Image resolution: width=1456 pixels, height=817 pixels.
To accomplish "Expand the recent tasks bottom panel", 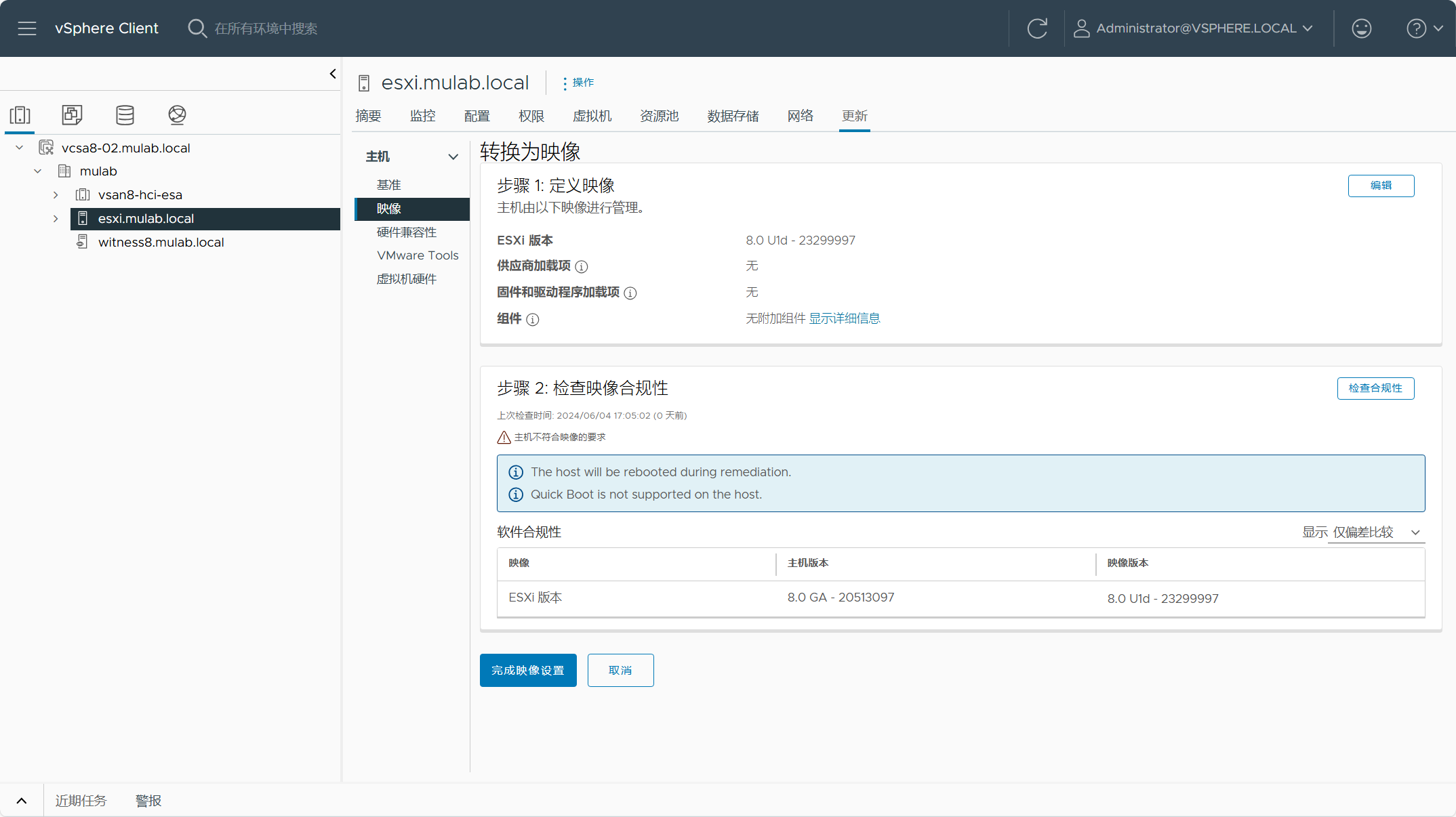I will click(x=22, y=801).
